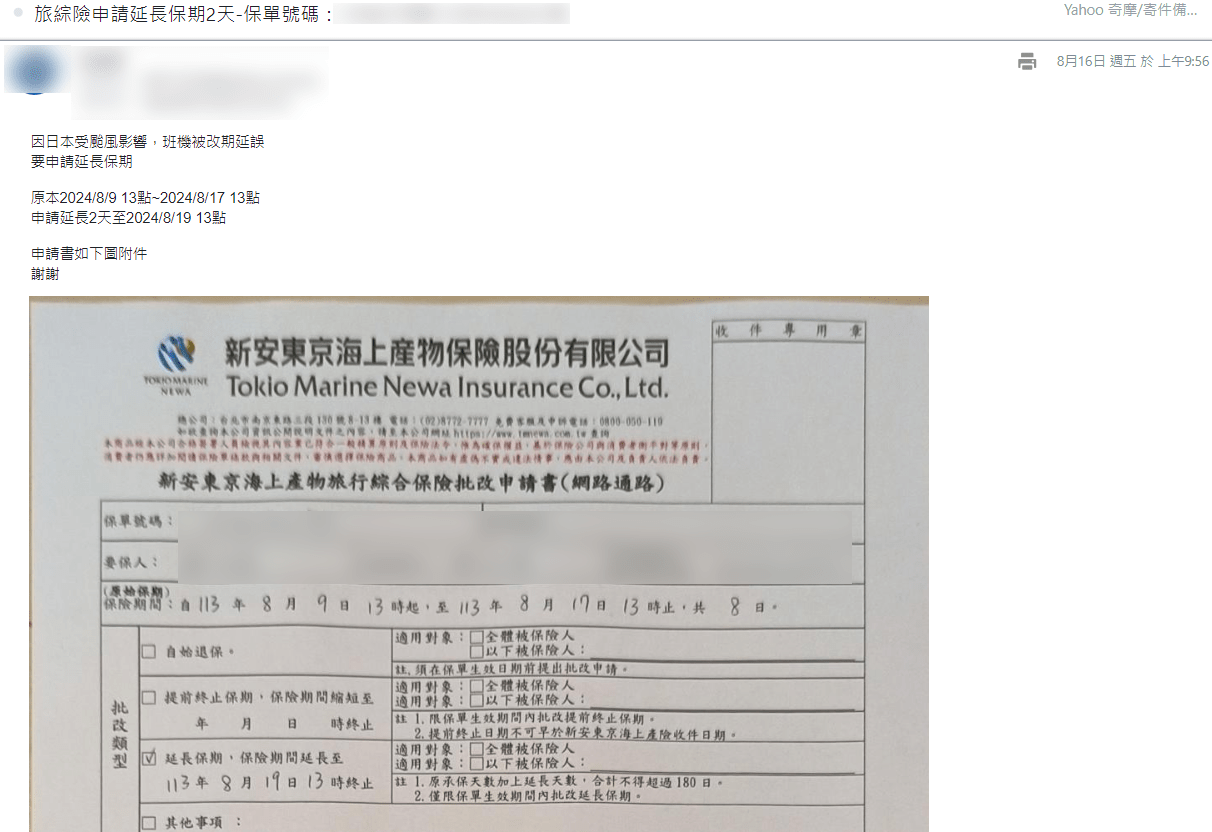1212x832 pixels.
Task: Tick 全體被保險人 checkbox in the 延長保期 row
Action: click(476, 748)
